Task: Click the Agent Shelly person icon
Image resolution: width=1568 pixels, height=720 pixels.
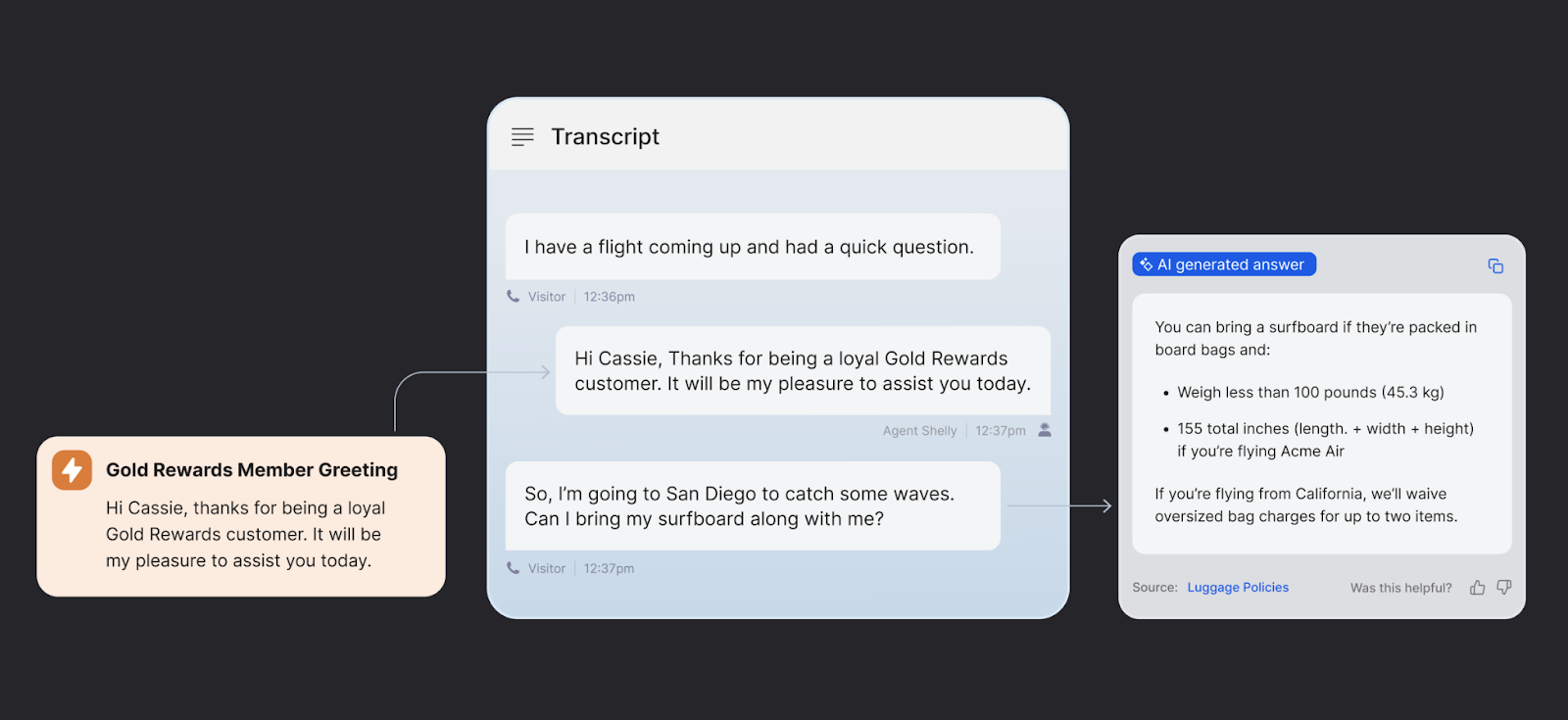Action: tap(1045, 430)
